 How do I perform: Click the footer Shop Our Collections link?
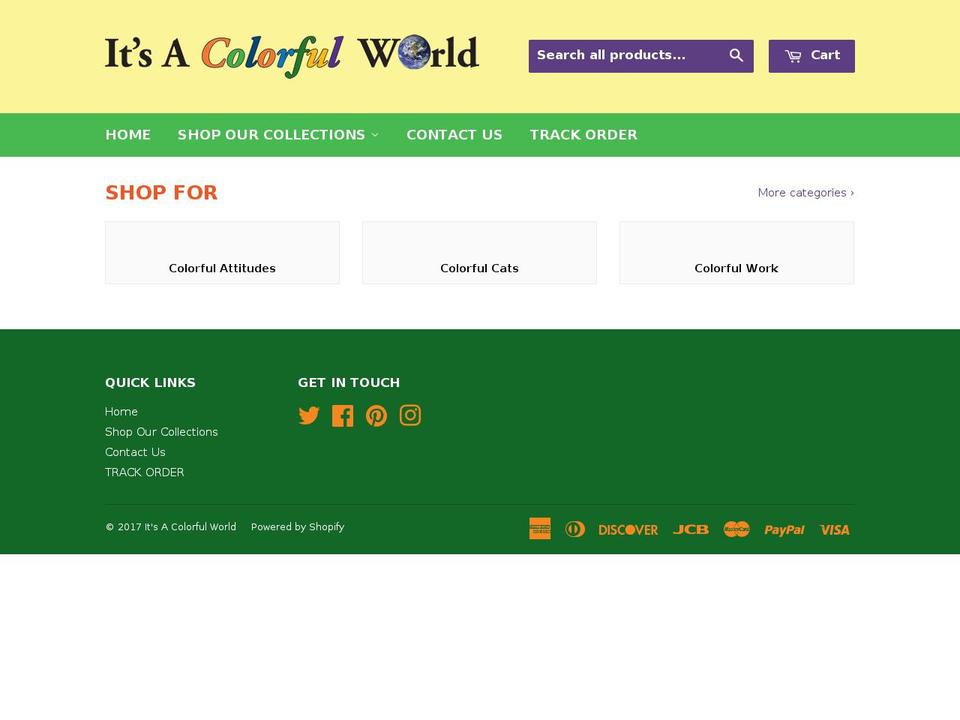pyautogui.click(x=161, y=432)
